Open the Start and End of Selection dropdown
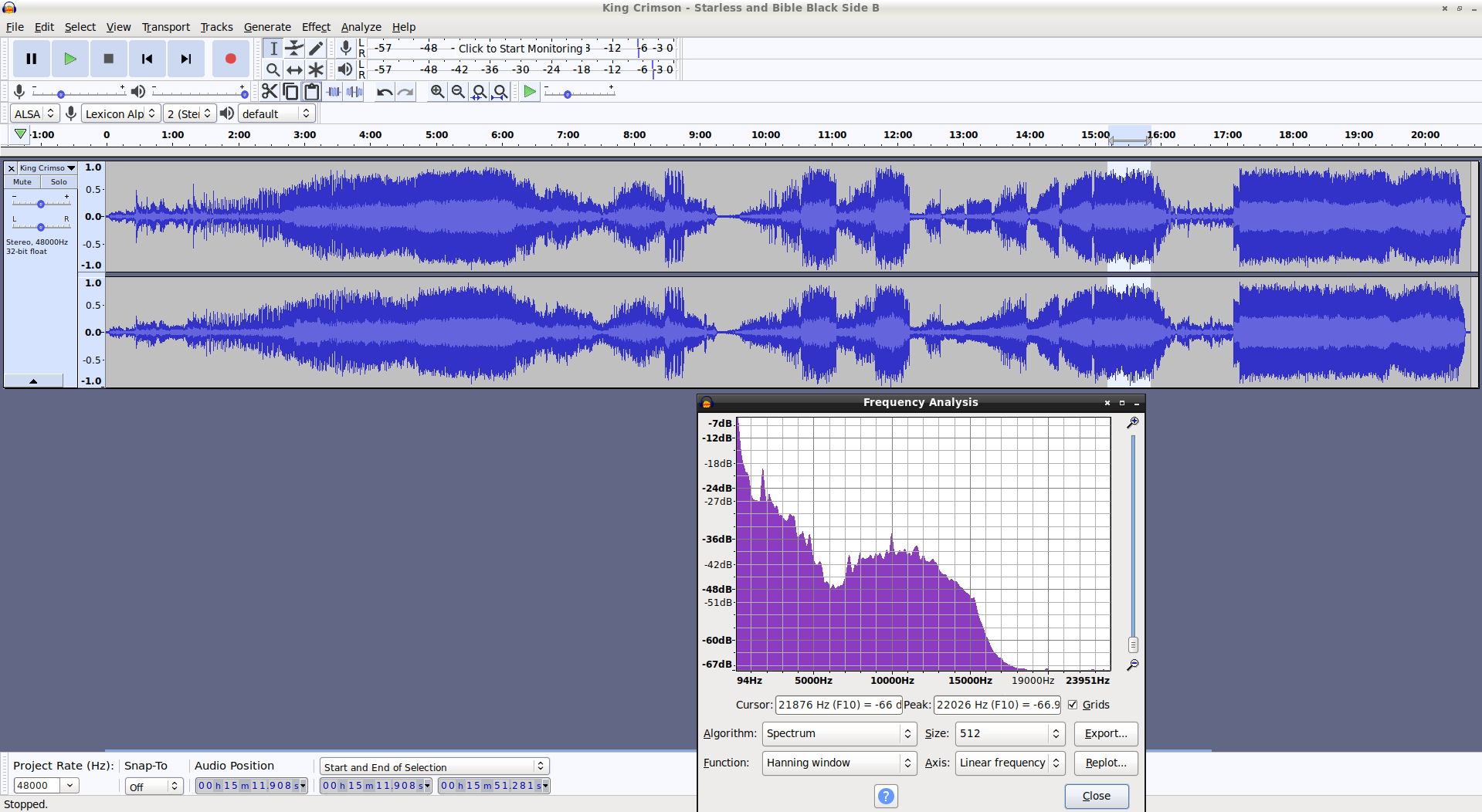The image size is (1482, 812). click(x=434, y=766)
